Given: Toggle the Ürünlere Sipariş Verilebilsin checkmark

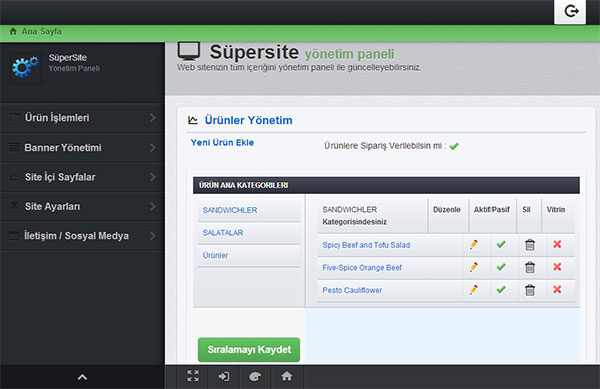Looking at the screenshot, I should 454,146.
